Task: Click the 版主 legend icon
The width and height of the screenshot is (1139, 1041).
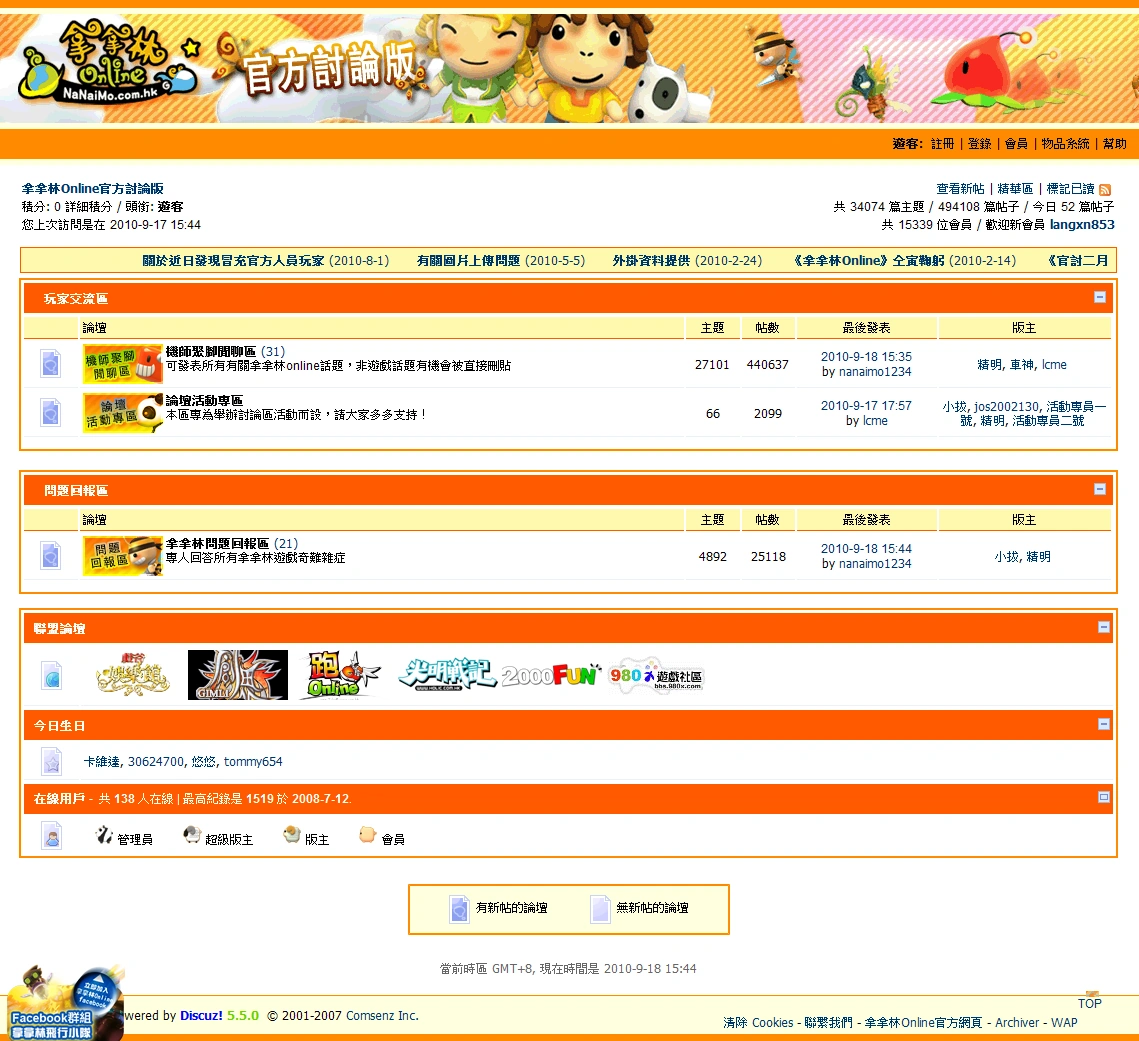Action: (x=292, y=835)
